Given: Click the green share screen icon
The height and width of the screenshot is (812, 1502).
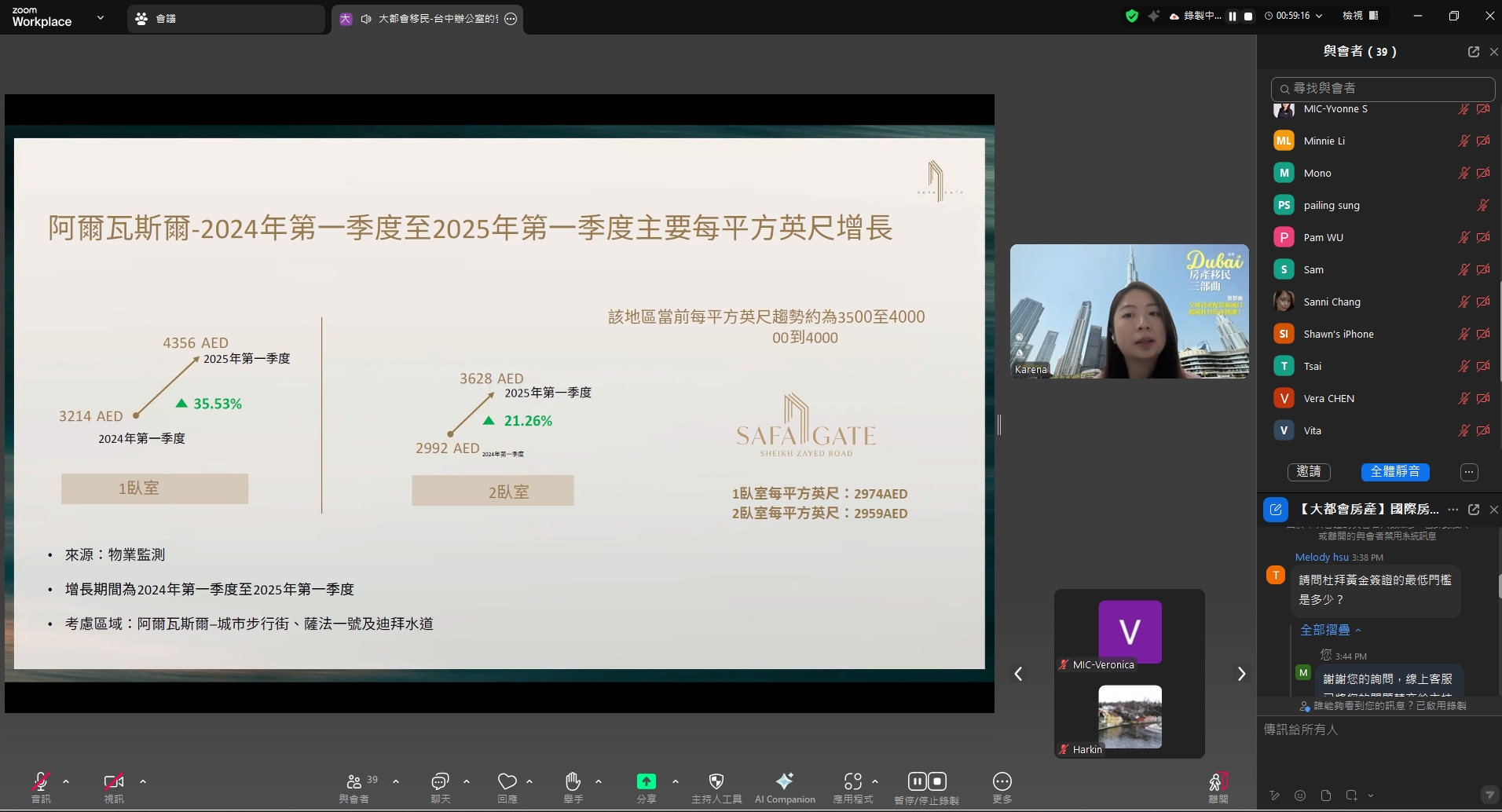Looking at the screenshot, I should point(646,781).
